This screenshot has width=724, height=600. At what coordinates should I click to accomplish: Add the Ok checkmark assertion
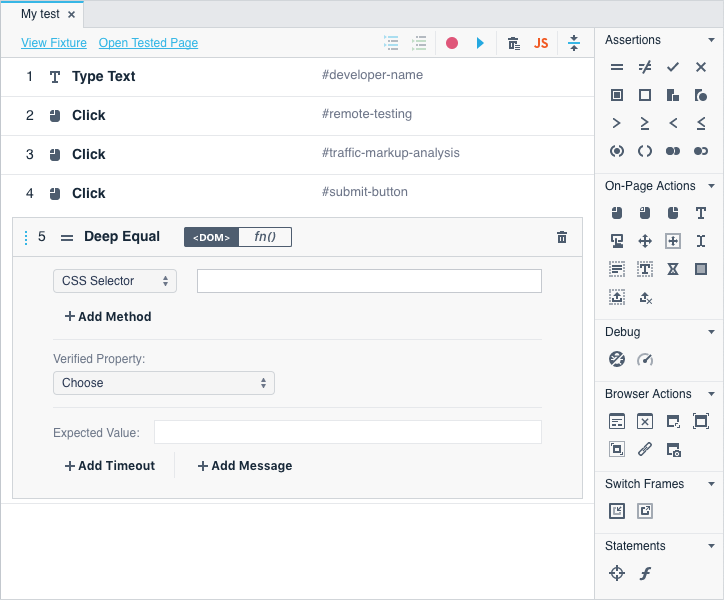[x=673, y=67]
